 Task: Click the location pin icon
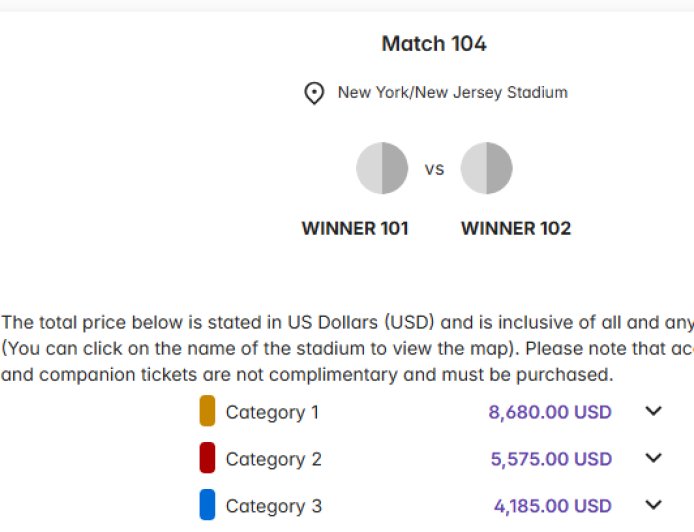314,94
